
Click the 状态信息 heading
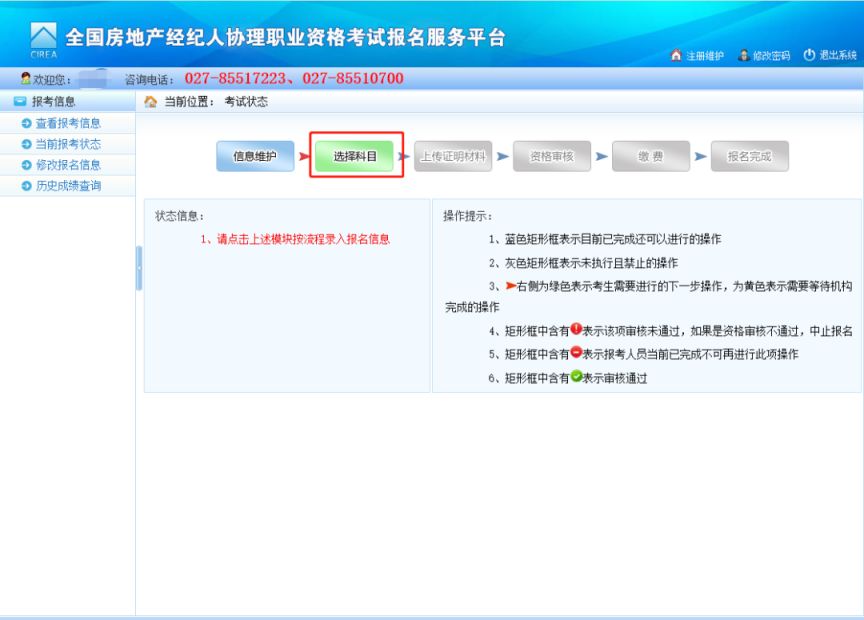[179, 216]
